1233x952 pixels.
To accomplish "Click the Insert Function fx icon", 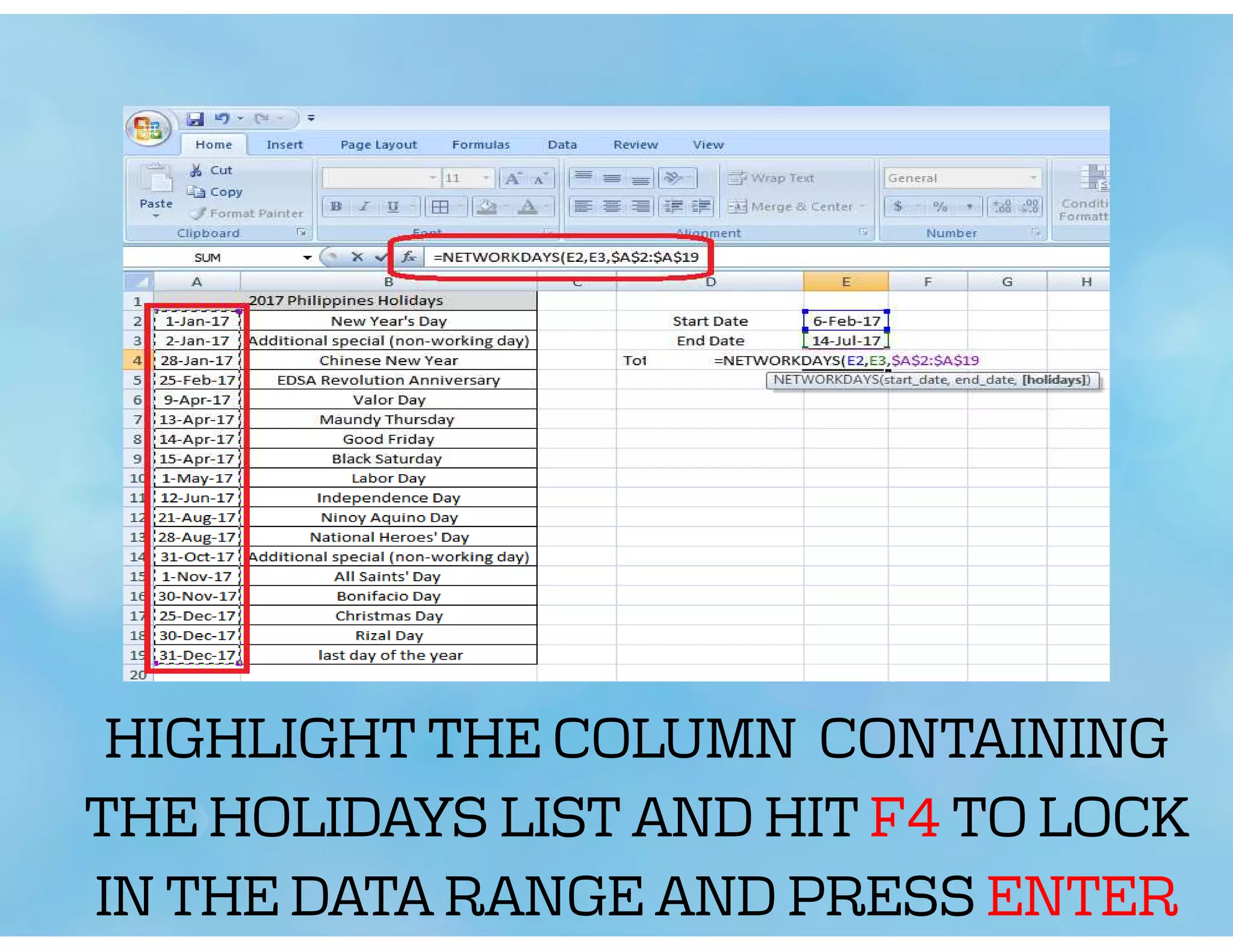I will click(409, 258).
